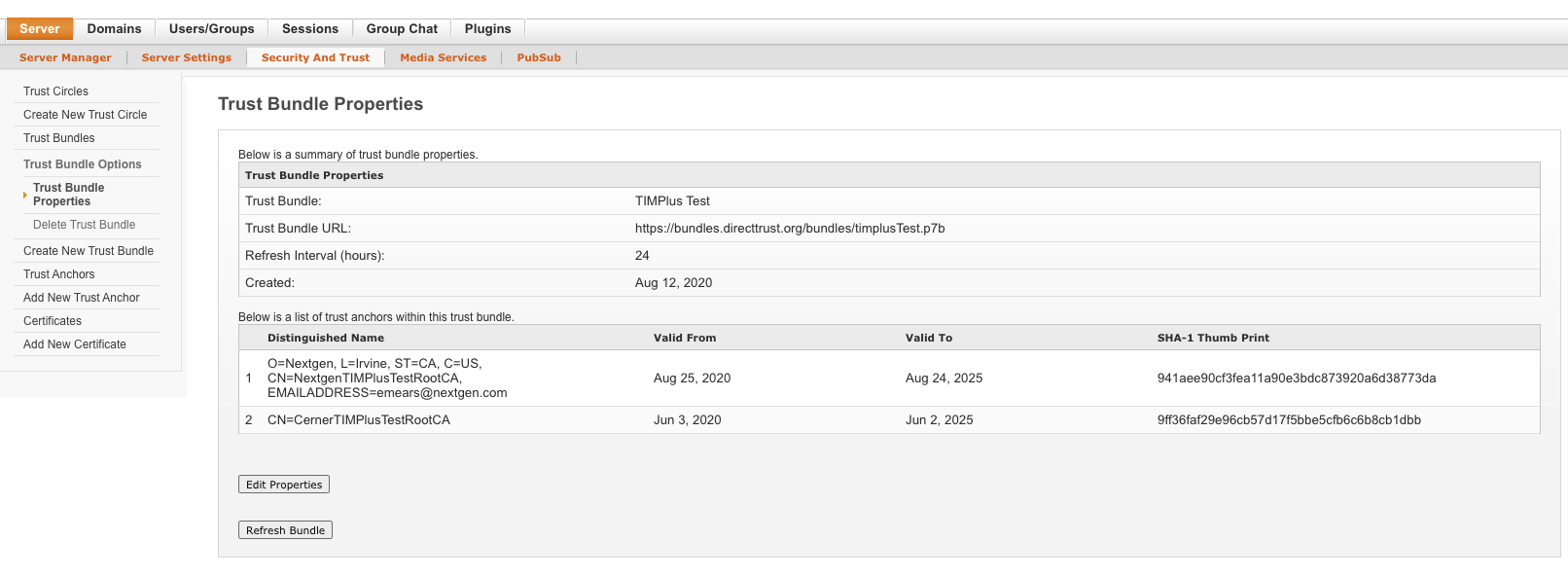Viewport: 1568px width, 577px height.
Task: Go to the Group Chat tab
Action: (x=402, y=29)
